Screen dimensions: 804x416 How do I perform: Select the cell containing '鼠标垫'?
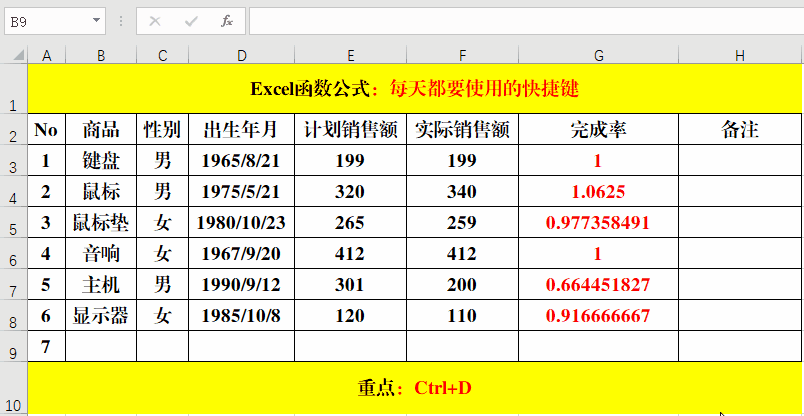click(x=101, y=223)
